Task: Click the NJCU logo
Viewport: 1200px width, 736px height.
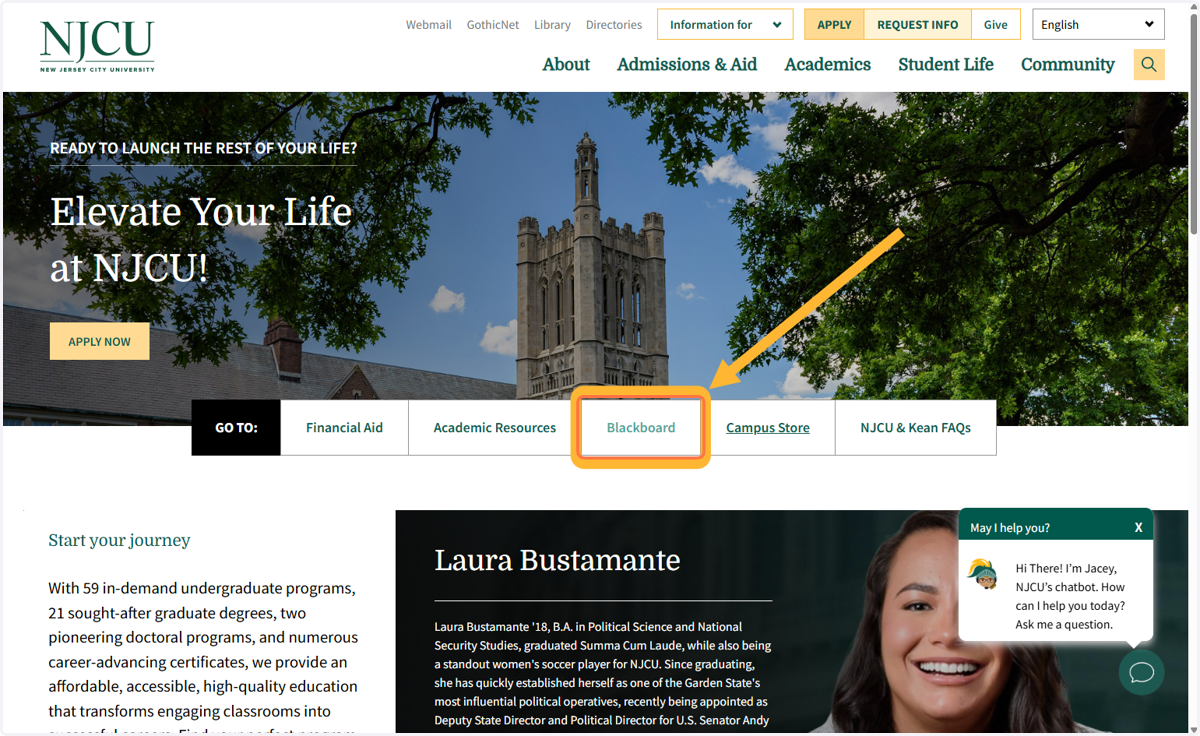Action: (97, 46)
